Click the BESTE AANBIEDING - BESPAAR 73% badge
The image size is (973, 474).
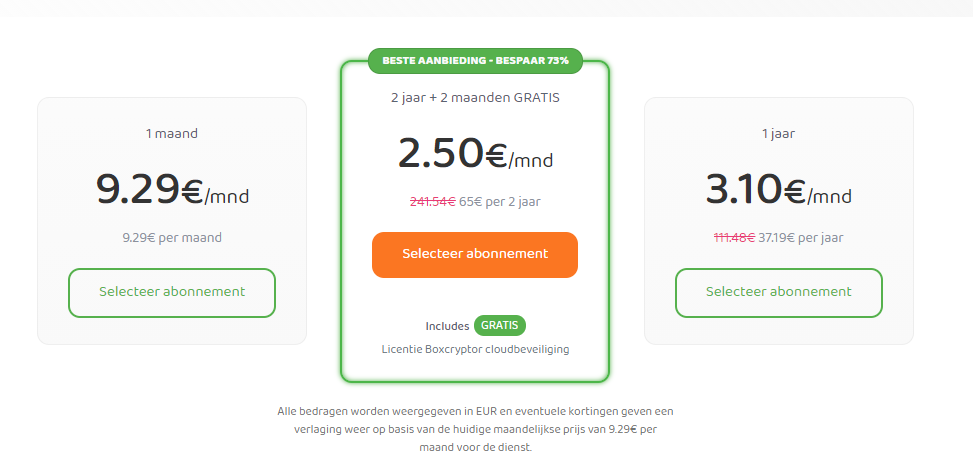(x=475, y=61)
